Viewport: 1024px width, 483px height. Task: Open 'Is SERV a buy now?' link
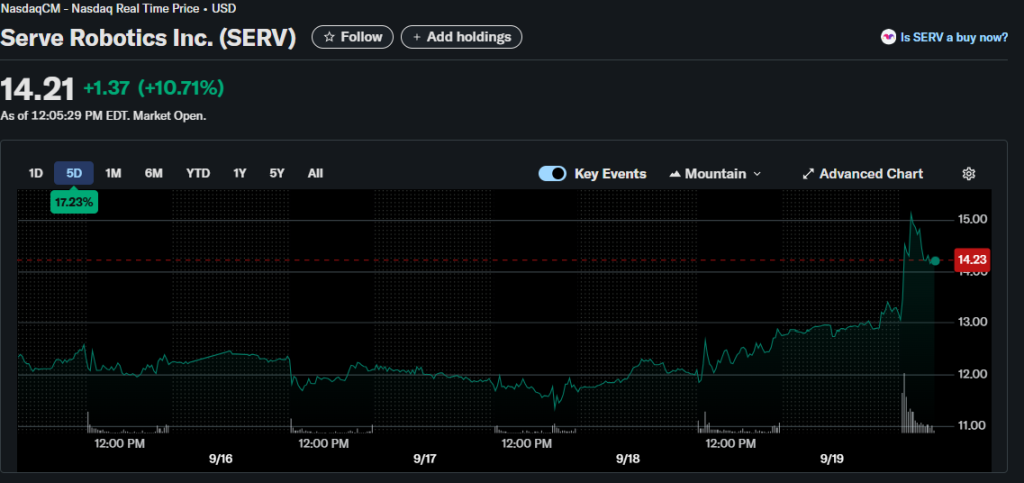pyautogui.click(x=954, y=37)
